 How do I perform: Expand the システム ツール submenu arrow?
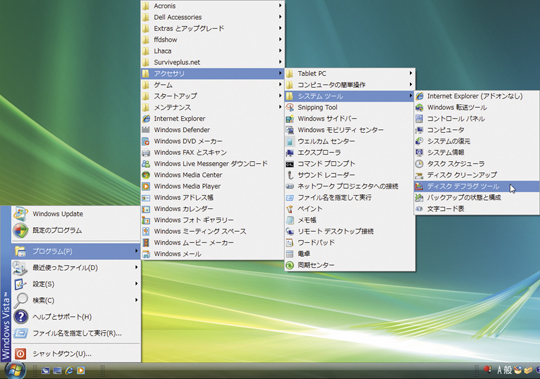(x=411, y=96)
